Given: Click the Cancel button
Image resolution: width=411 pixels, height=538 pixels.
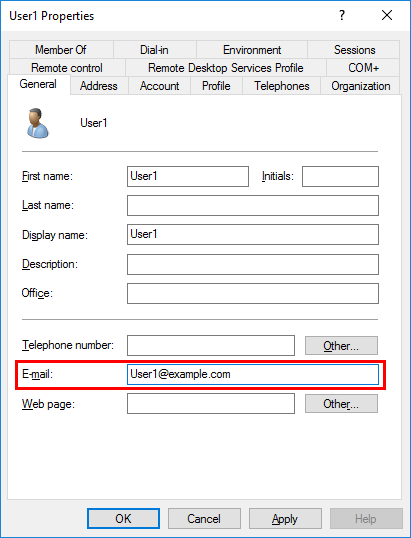Looking at the screenshot, I should [x=204, y=518].
